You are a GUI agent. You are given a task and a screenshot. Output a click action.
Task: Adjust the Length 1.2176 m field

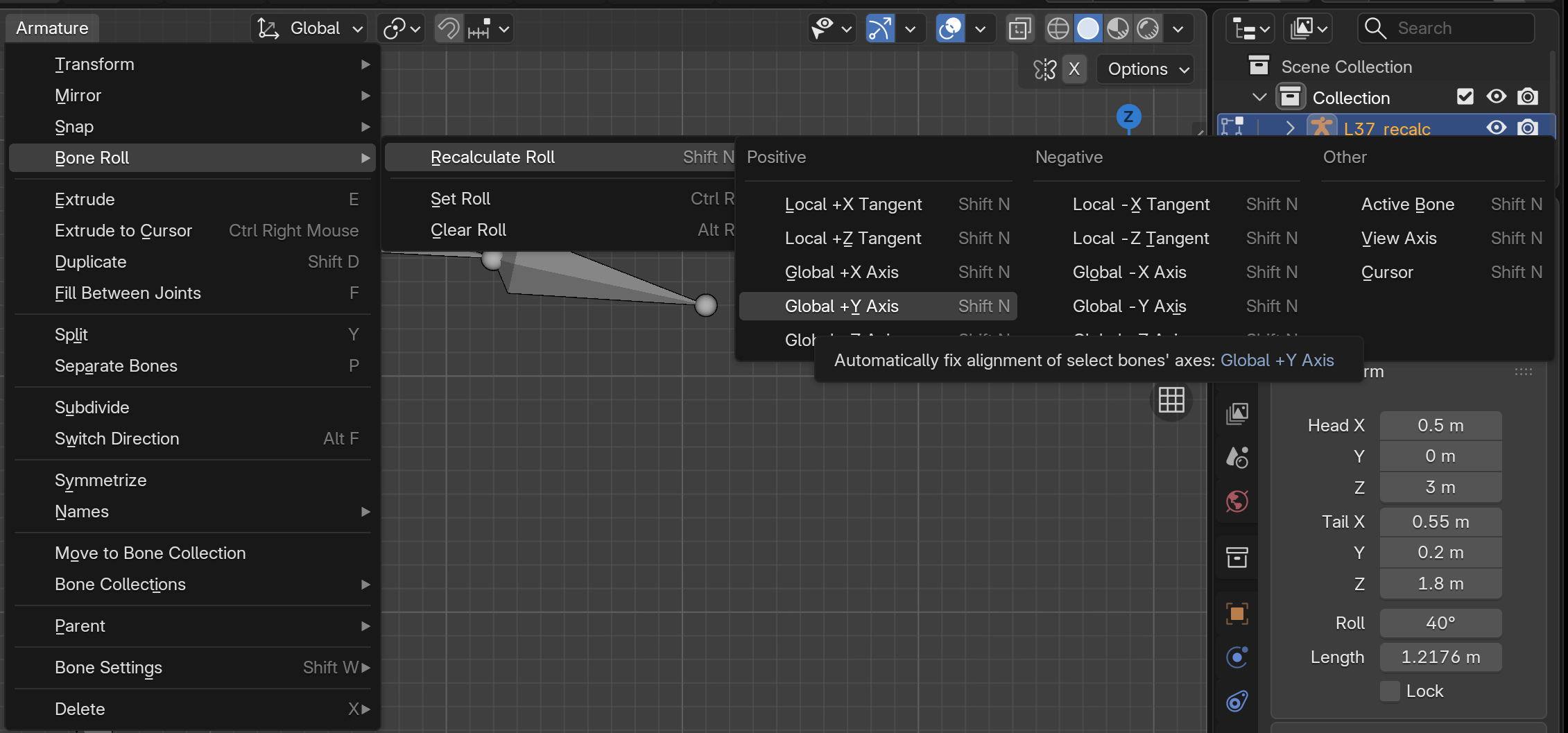coord(1440,657)
